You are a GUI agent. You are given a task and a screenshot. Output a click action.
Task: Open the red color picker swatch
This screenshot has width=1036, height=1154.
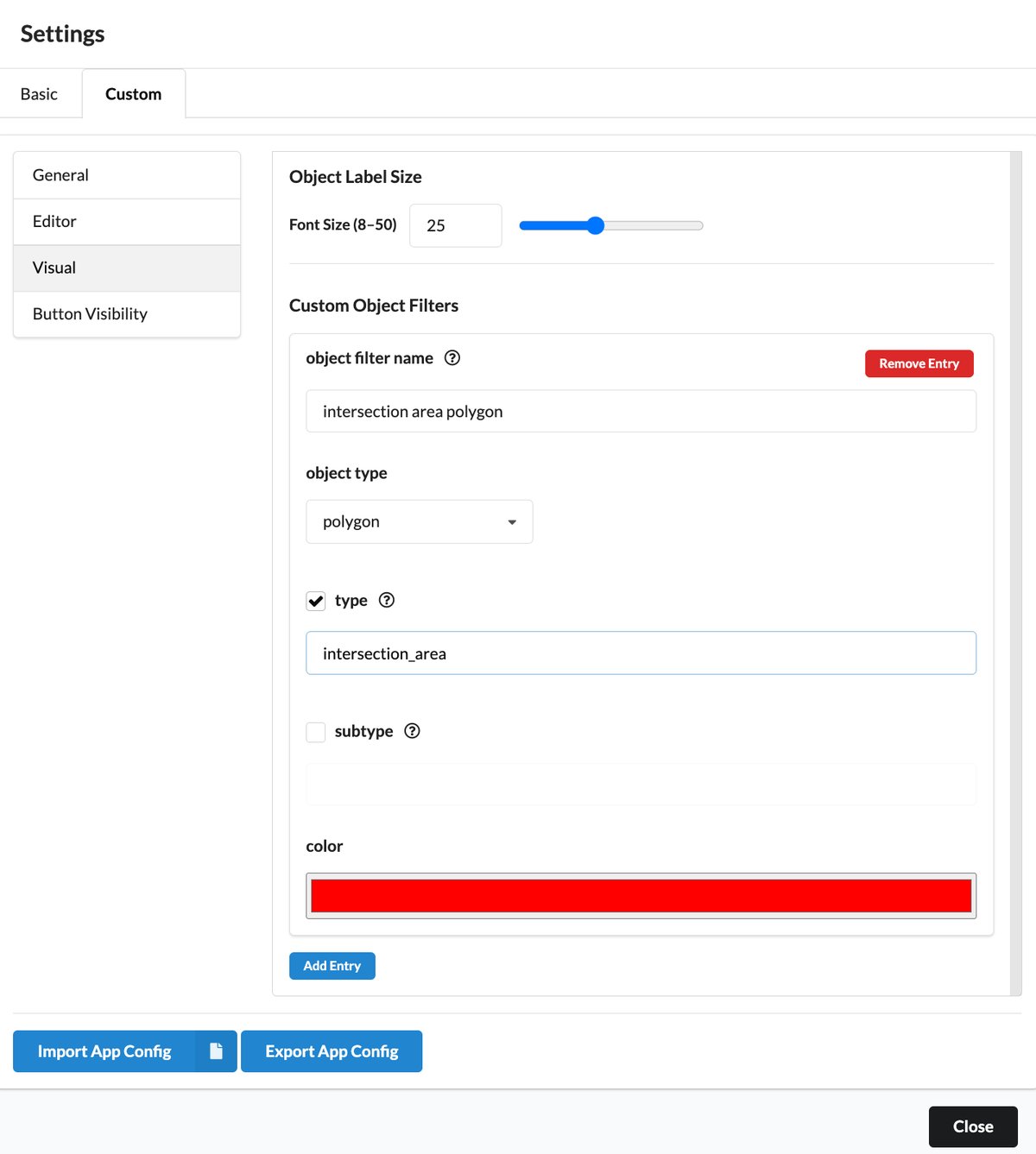point(641,896)
